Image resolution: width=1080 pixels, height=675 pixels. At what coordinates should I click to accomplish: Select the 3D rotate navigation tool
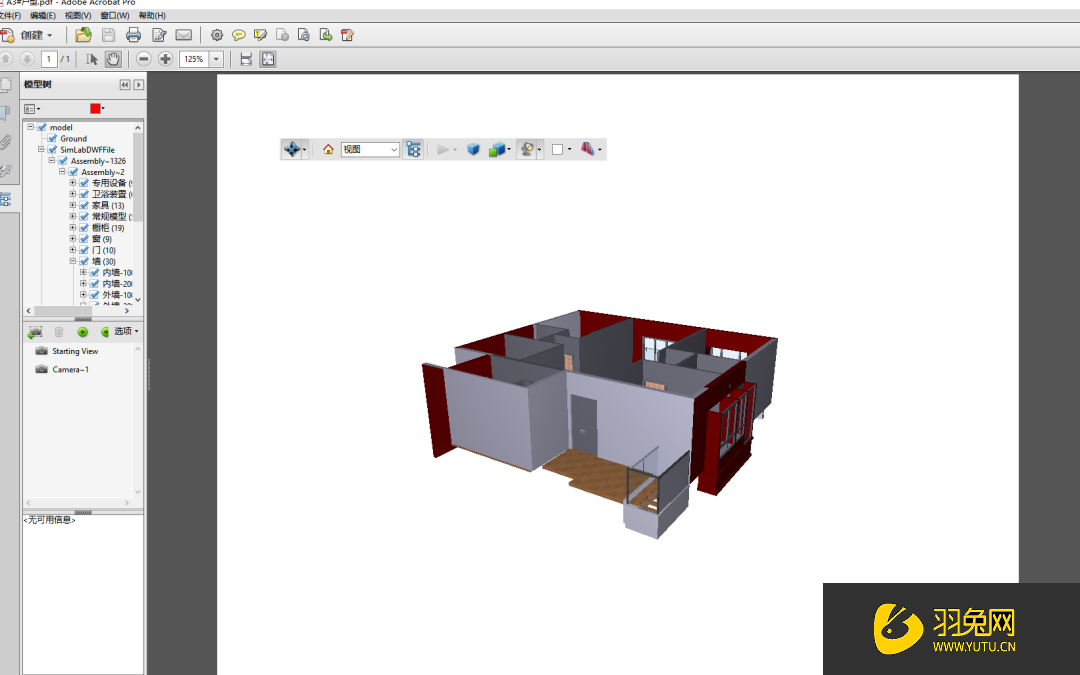click(x=292, y=148)
